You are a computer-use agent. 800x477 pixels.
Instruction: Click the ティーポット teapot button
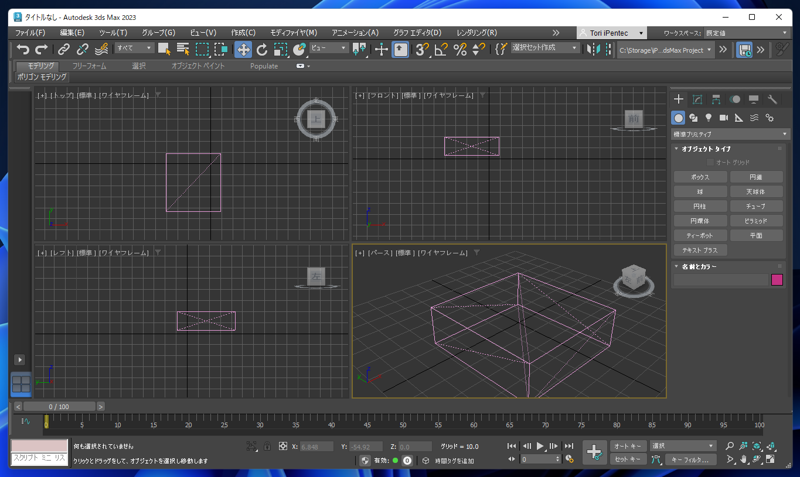pos(700,236)
